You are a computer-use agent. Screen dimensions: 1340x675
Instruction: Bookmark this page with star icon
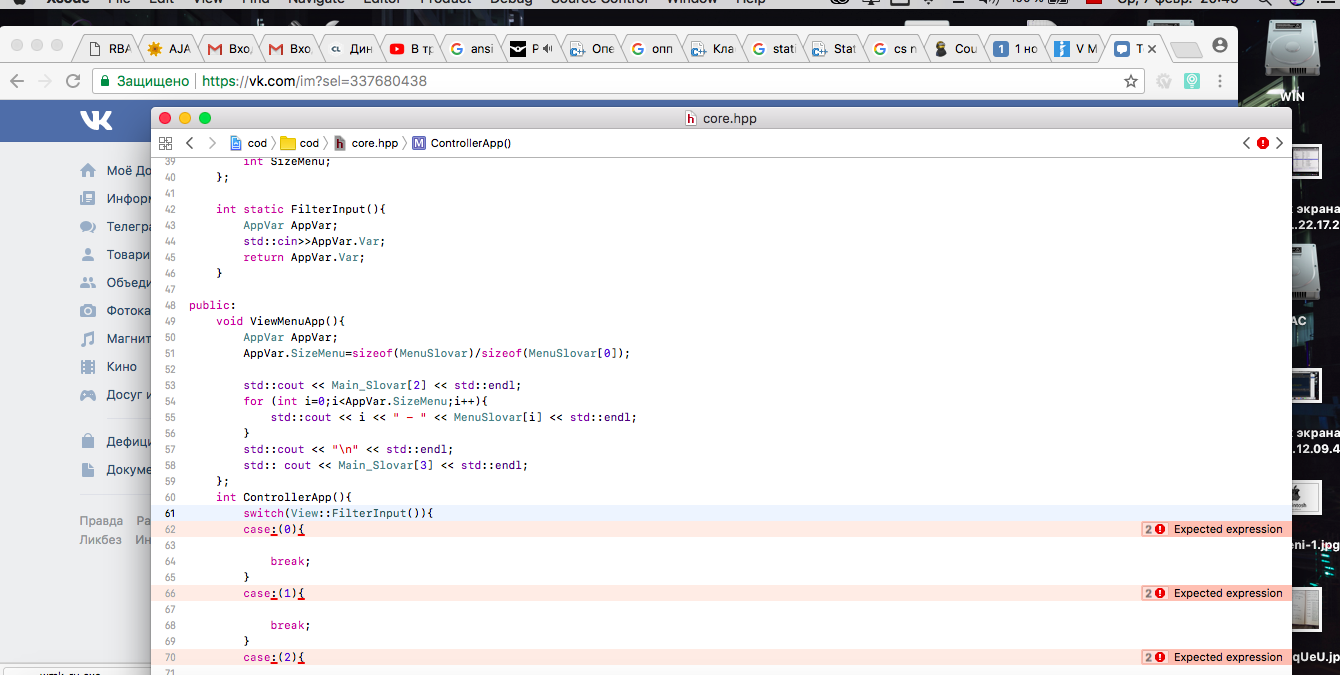coord(1131,81)
